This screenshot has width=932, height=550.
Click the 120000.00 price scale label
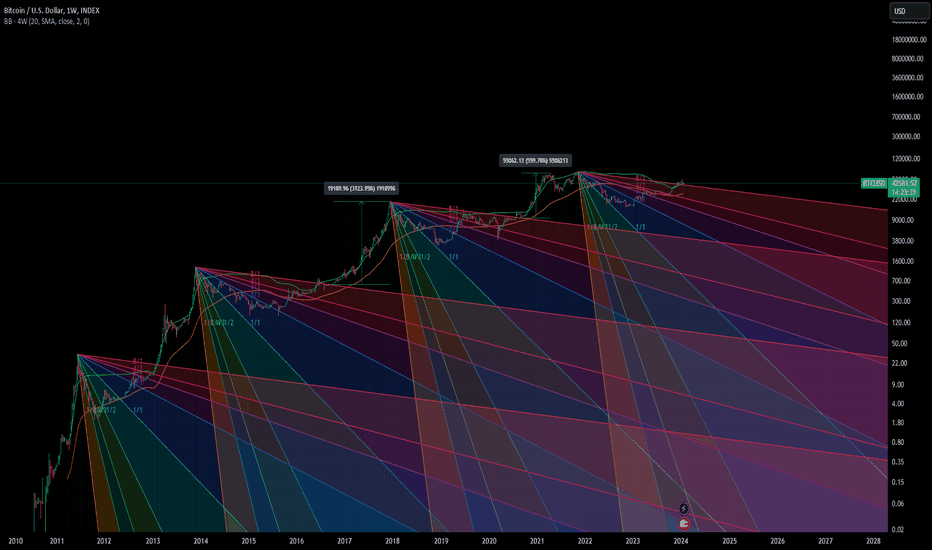908,159
